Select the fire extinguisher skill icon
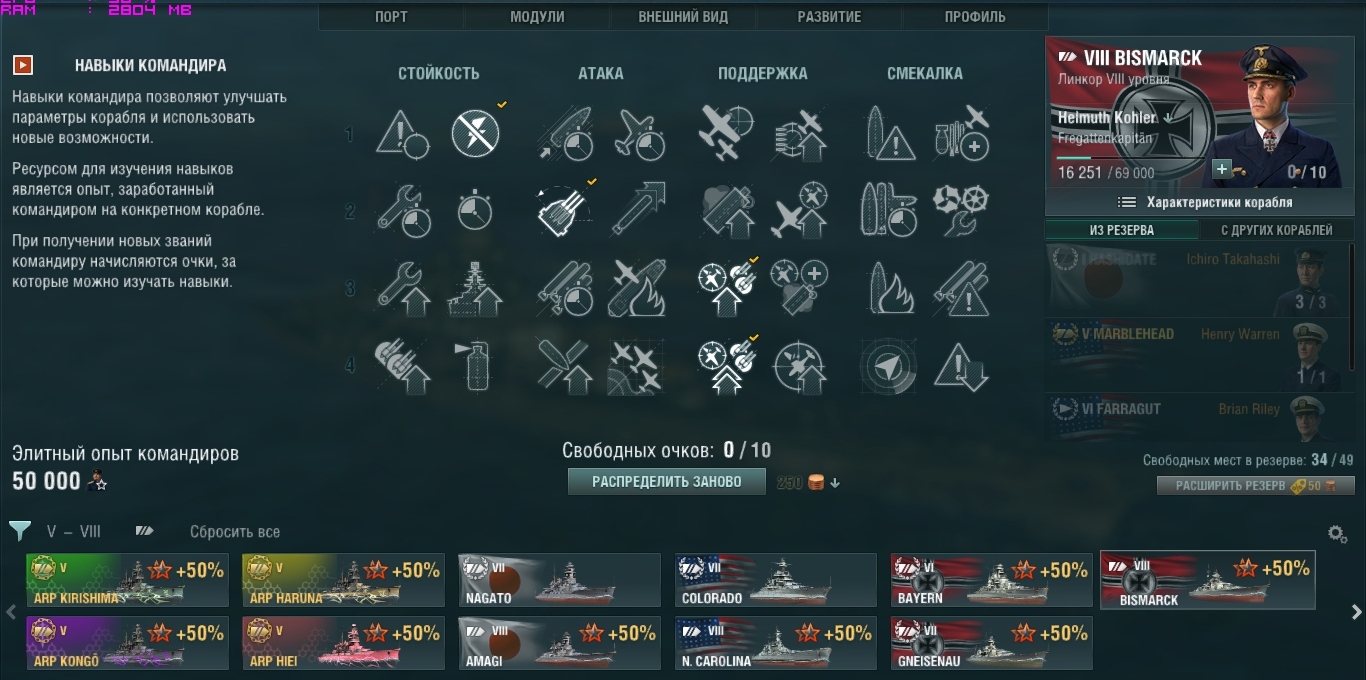This screenshot has width=1366, height=680. click(475, 366)
